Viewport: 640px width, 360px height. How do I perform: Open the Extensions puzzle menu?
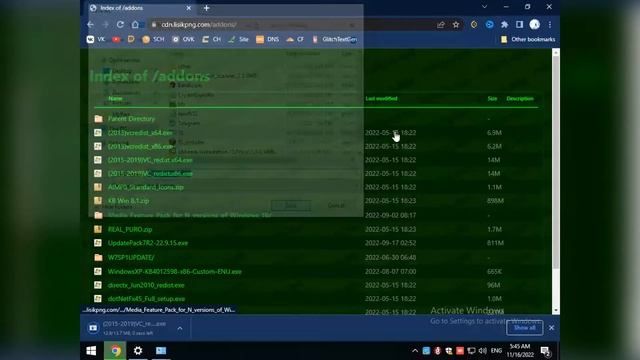(x=504, y=25)
